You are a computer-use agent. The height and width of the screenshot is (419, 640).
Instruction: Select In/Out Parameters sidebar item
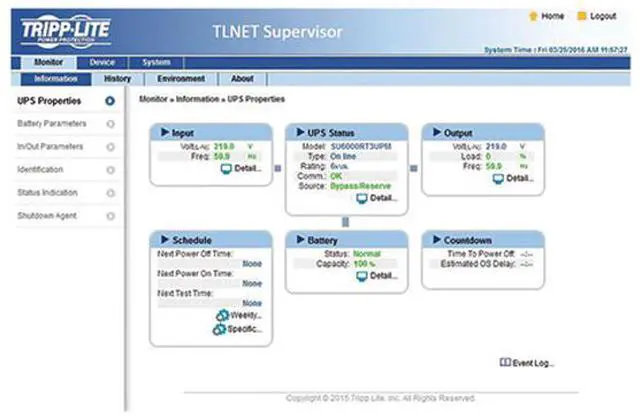(x=51, y=147)
